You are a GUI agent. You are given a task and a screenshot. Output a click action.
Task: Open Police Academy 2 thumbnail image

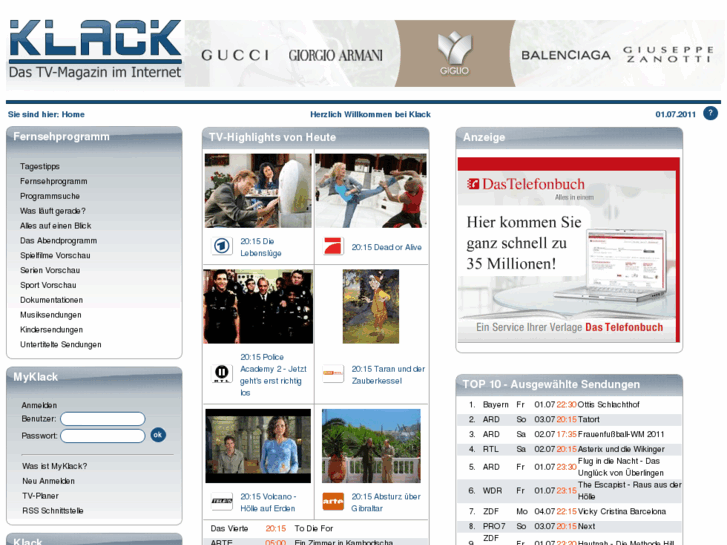click(x=258, y=307)
